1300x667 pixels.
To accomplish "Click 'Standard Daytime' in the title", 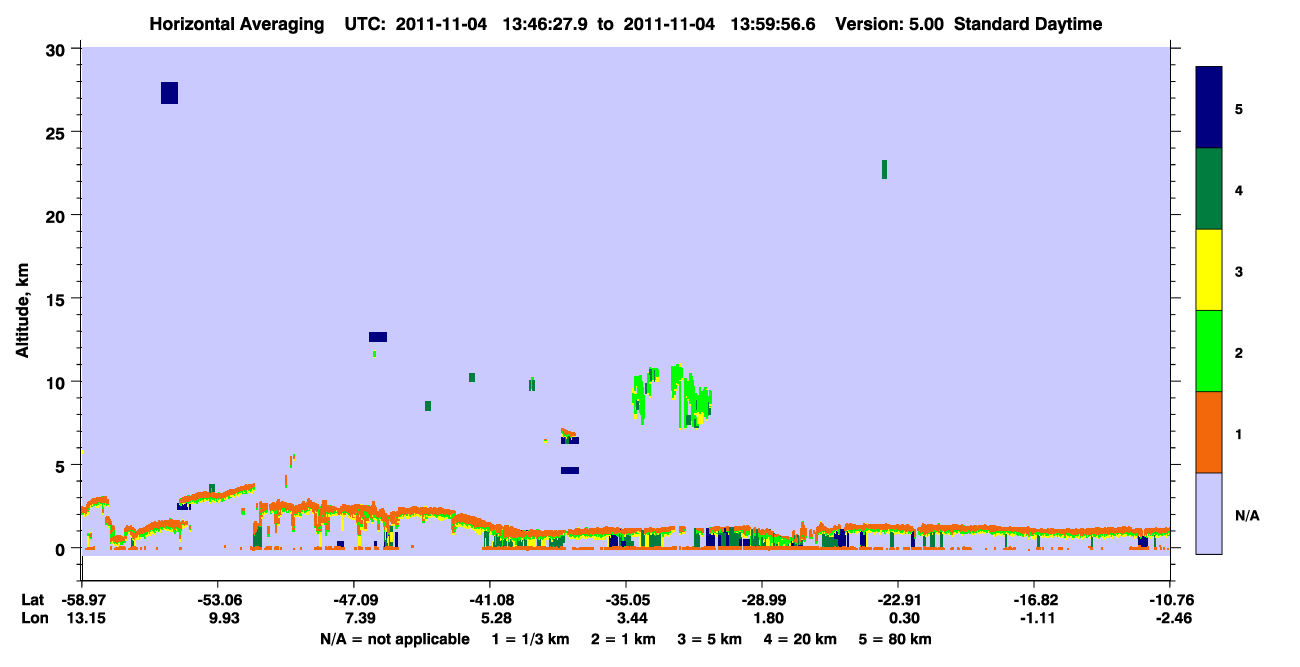I will (1028, 24).
